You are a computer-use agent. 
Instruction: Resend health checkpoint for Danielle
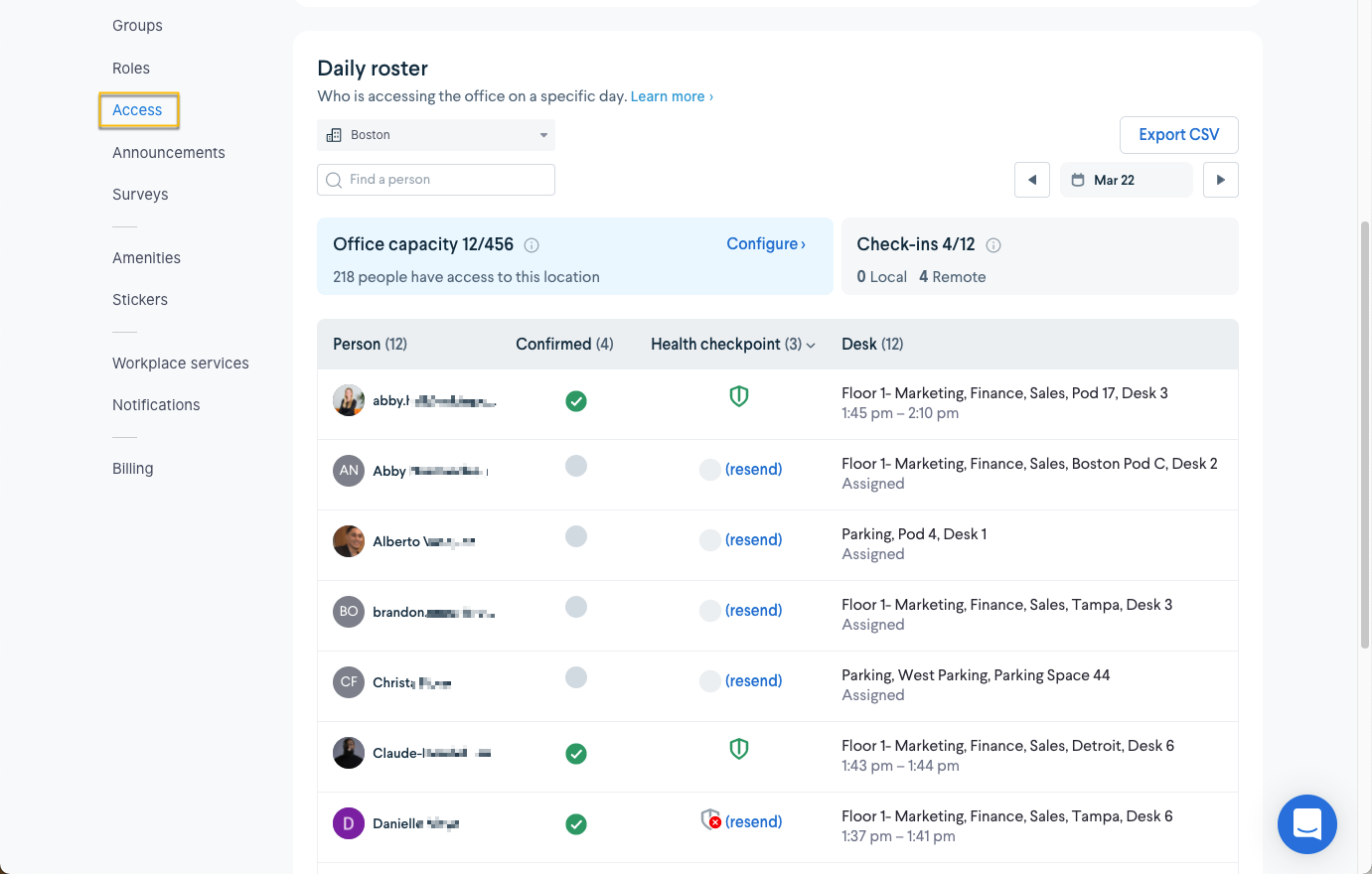pos(754,822)
